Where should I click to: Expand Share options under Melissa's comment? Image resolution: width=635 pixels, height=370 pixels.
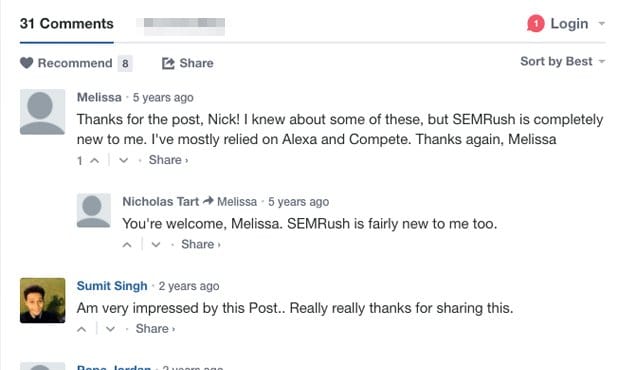[x=168, y=160]
